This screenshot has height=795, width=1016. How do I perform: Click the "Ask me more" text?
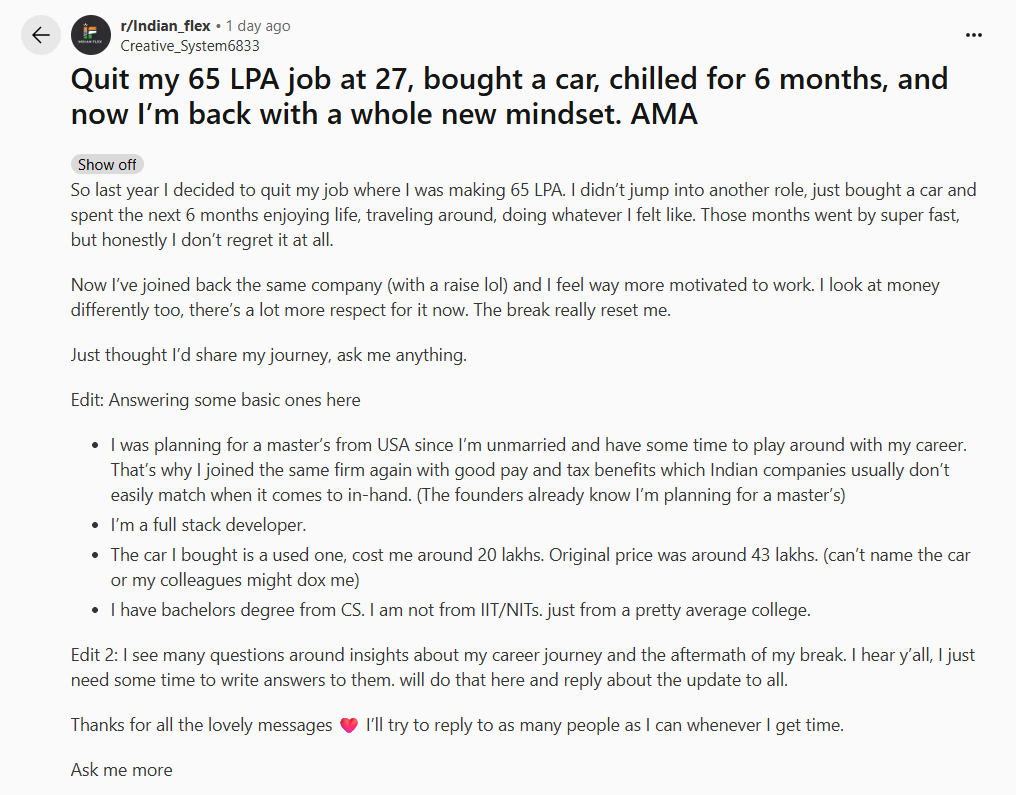[121, 770]
